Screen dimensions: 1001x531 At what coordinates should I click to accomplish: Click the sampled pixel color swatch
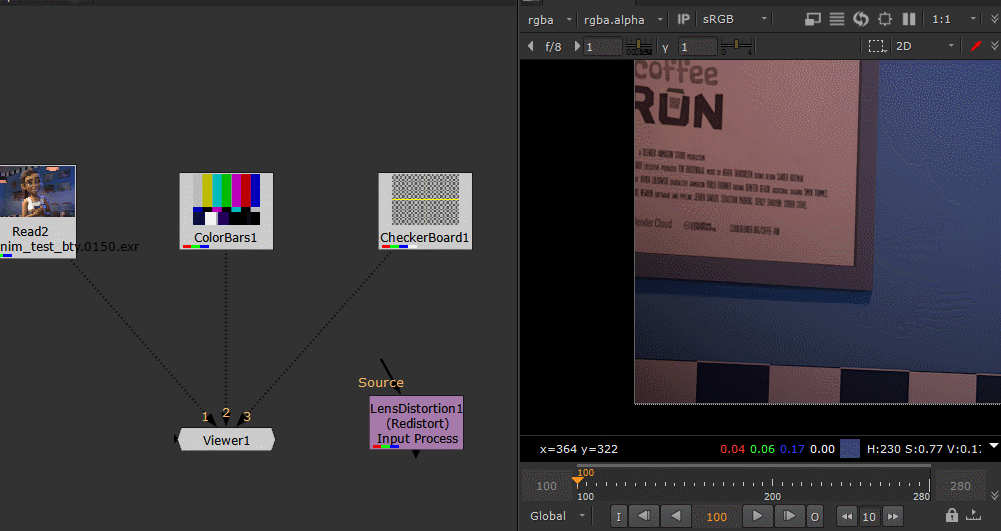(850, 449)
